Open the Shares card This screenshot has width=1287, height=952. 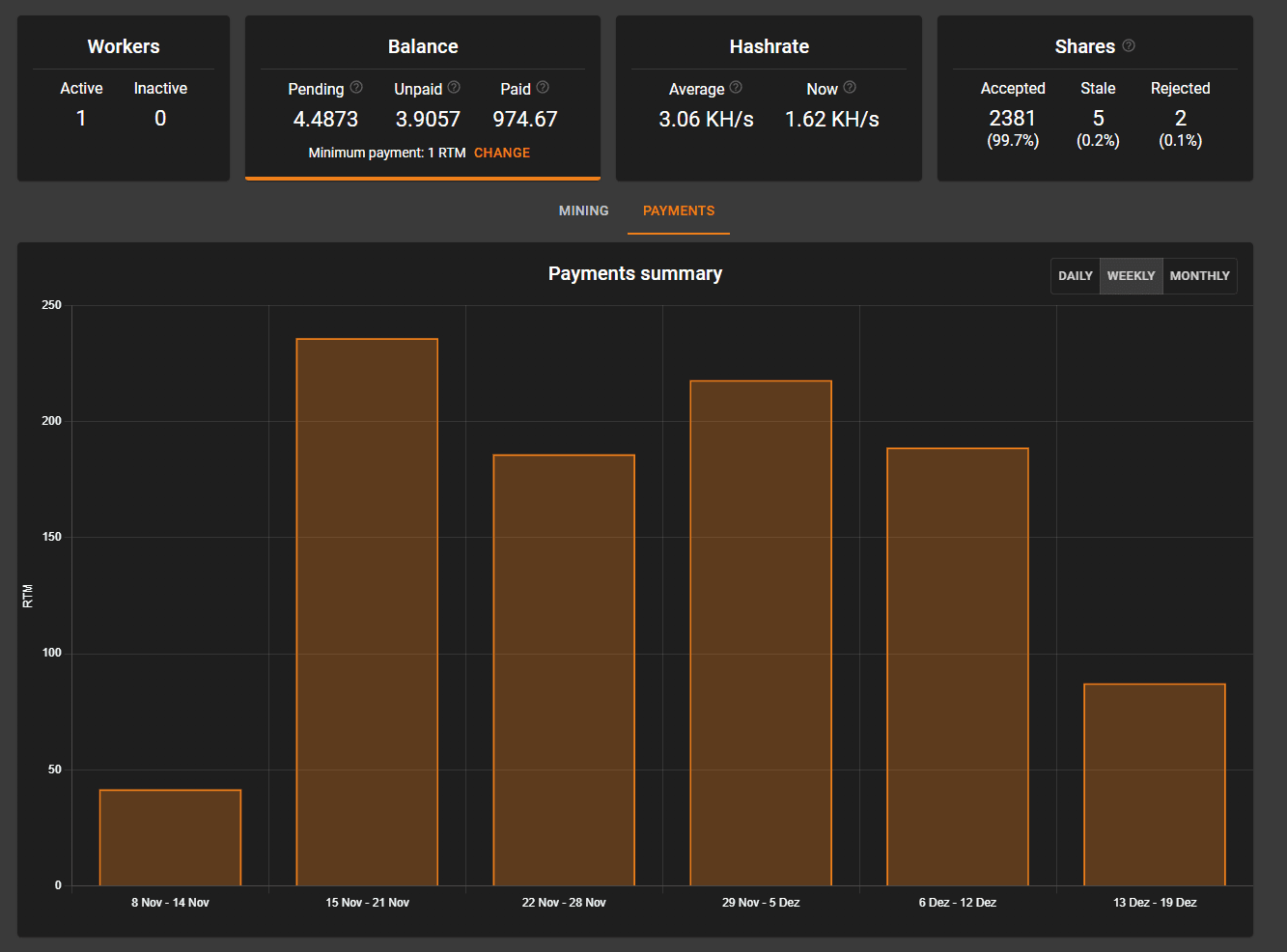point(1095,98)
